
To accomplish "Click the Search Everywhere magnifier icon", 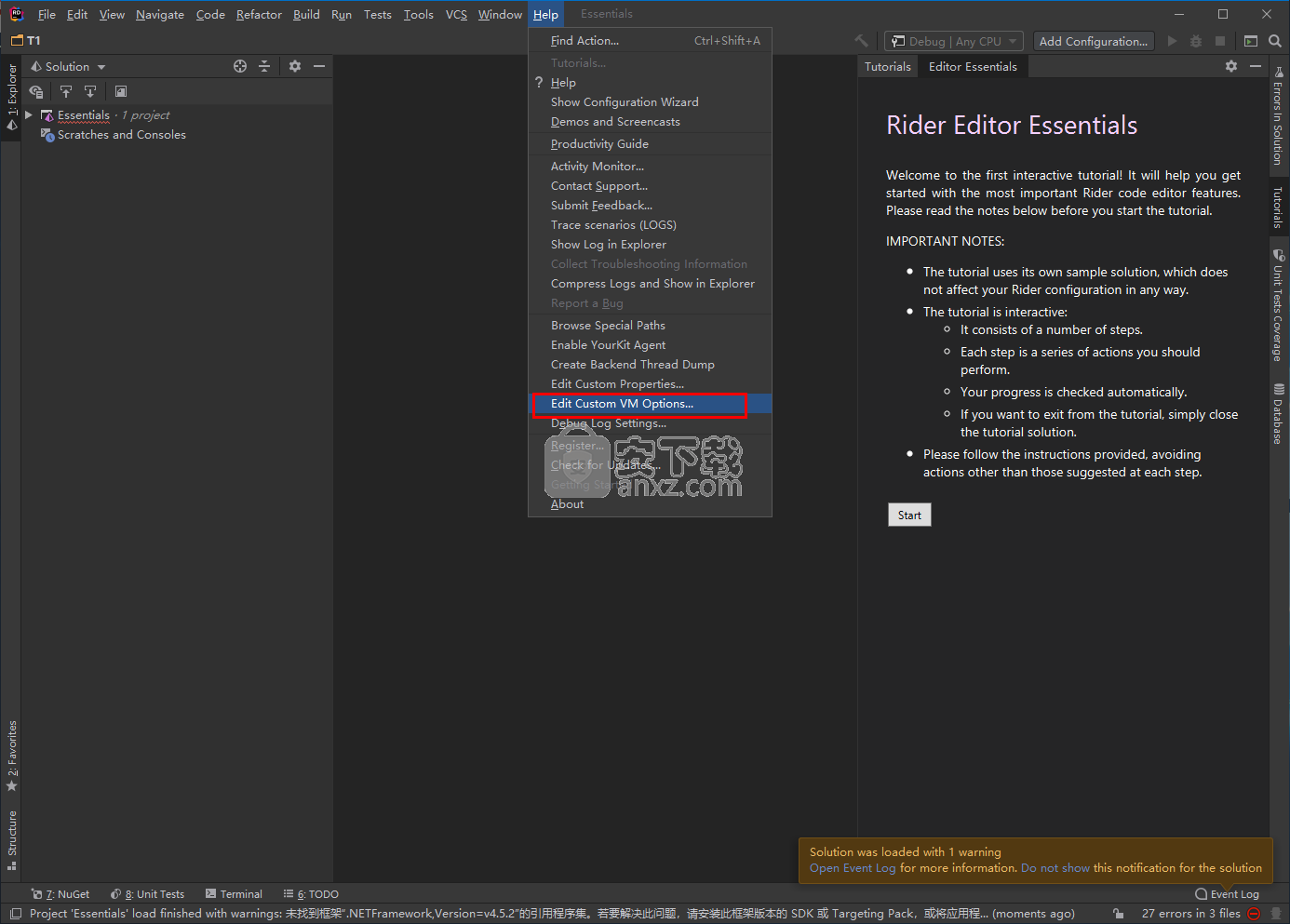I will coord(1275,41).
